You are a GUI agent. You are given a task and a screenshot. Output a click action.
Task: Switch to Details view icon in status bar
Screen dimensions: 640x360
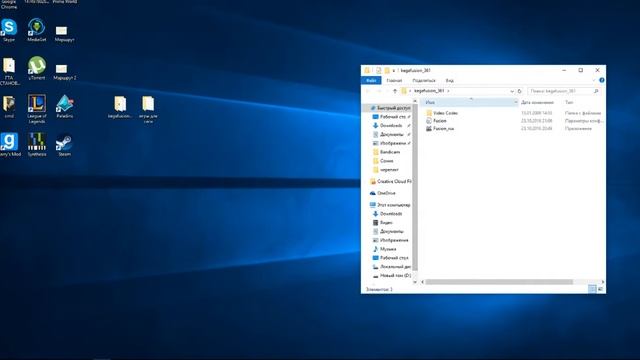pos(592,289)
